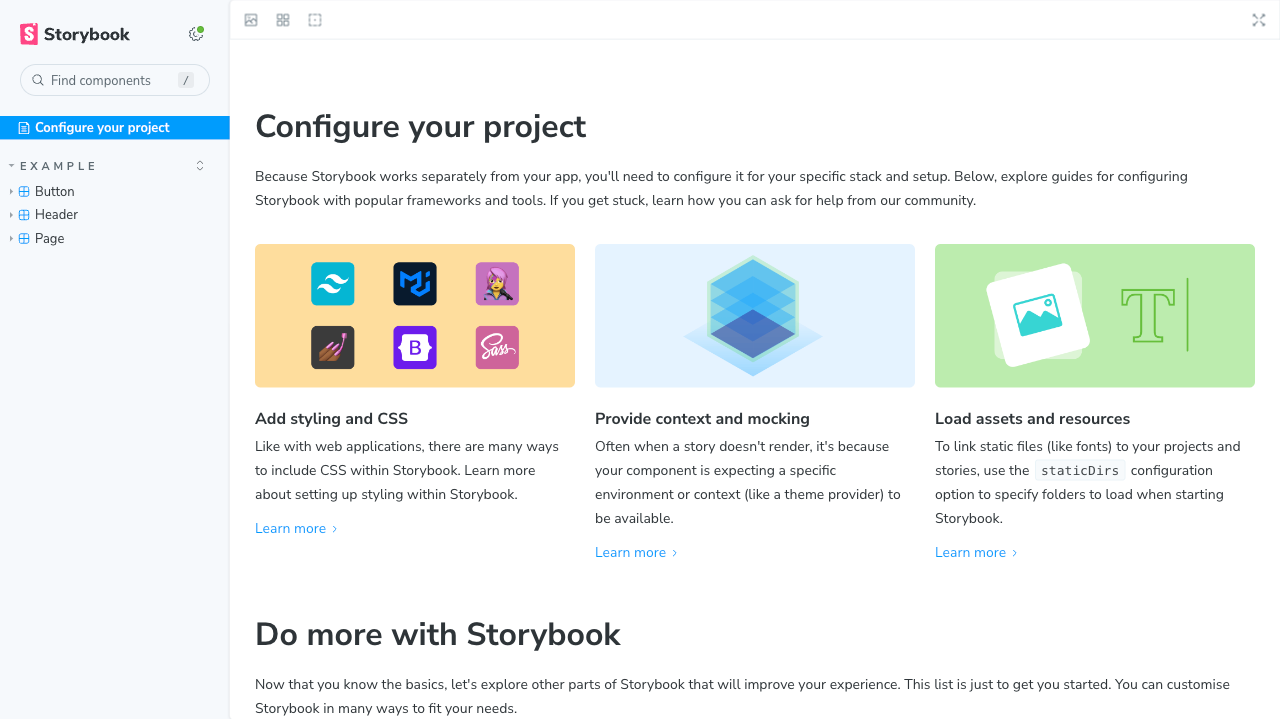Screen dimensions: 1280x719
Task: Click the Tailwind CSS logo icon
Action: tap(333, 284)
